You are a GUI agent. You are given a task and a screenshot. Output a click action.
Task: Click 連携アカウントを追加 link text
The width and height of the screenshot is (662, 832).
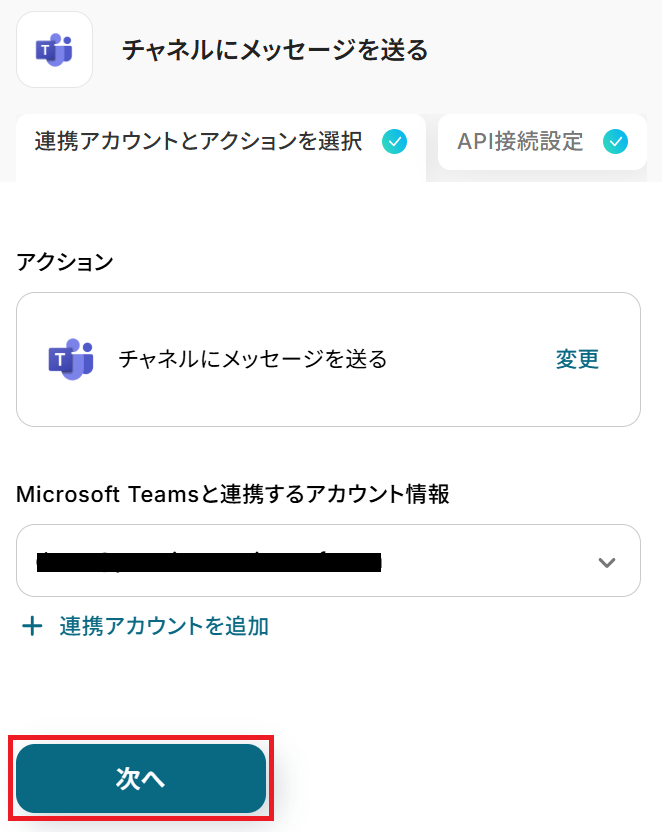(164, 627)
